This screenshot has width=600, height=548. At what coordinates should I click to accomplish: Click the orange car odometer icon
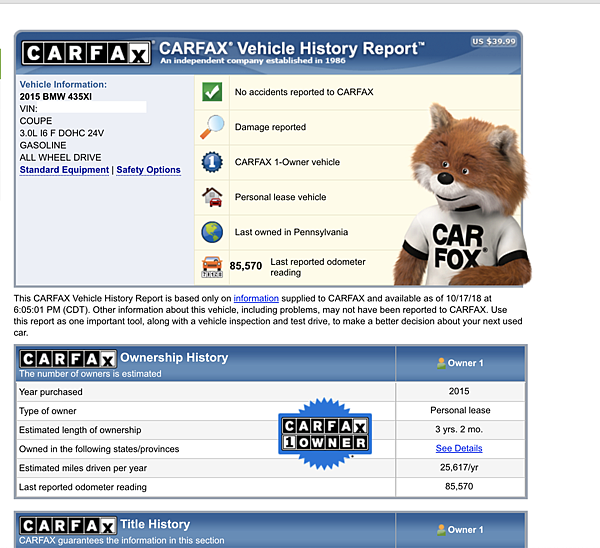tap(212, 267)
